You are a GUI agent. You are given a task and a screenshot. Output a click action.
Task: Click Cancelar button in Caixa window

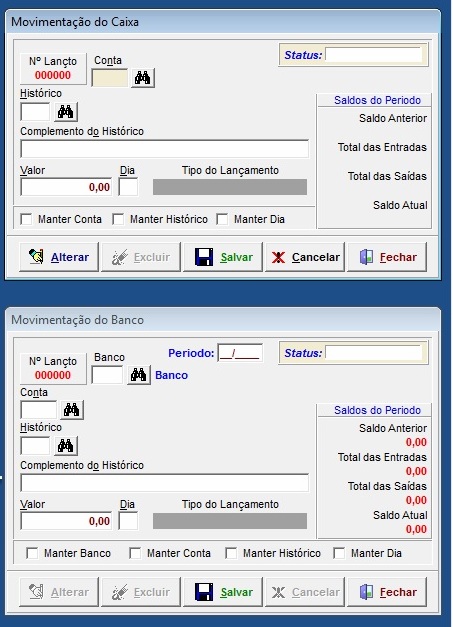pyautogui.click(x=305, y=257)
